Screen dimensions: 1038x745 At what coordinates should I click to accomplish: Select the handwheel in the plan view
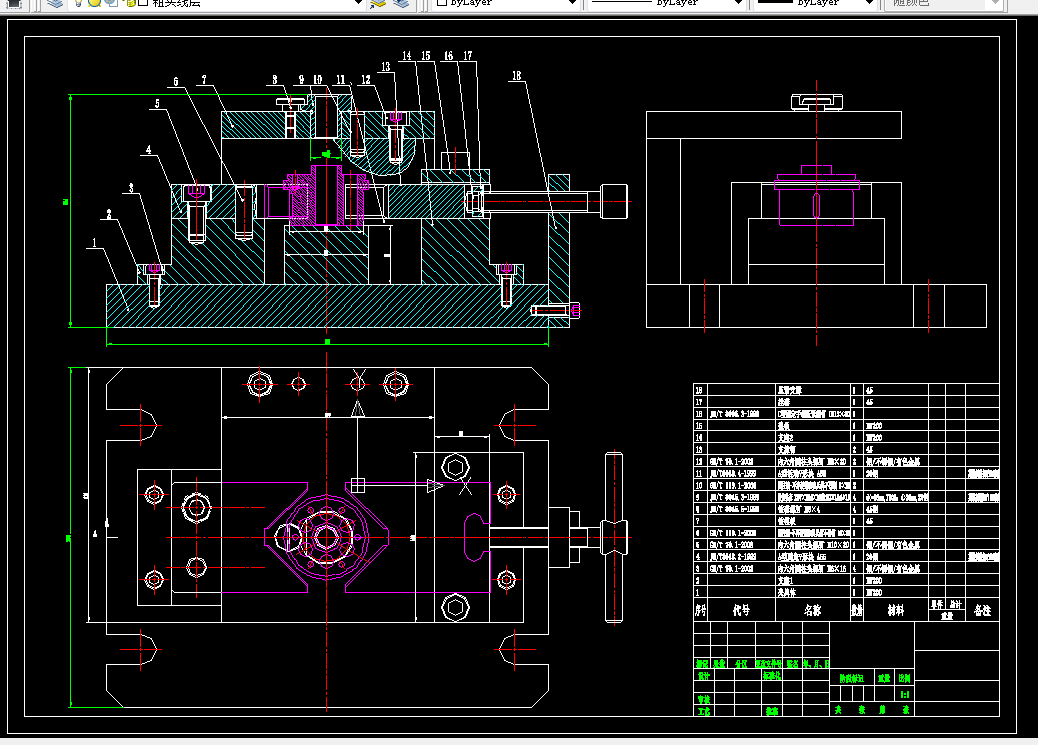click(614, 537)
